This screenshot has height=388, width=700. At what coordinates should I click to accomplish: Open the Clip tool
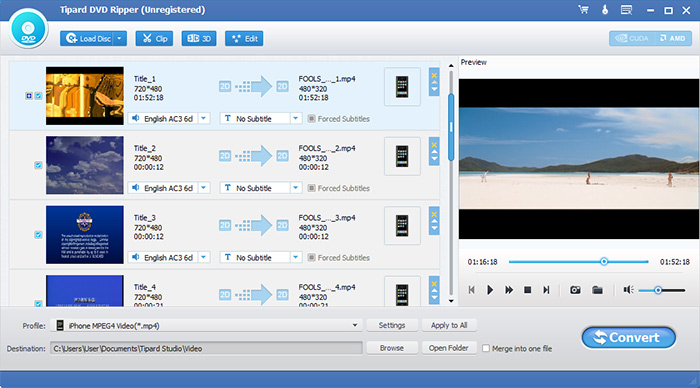tap(154, 39)
